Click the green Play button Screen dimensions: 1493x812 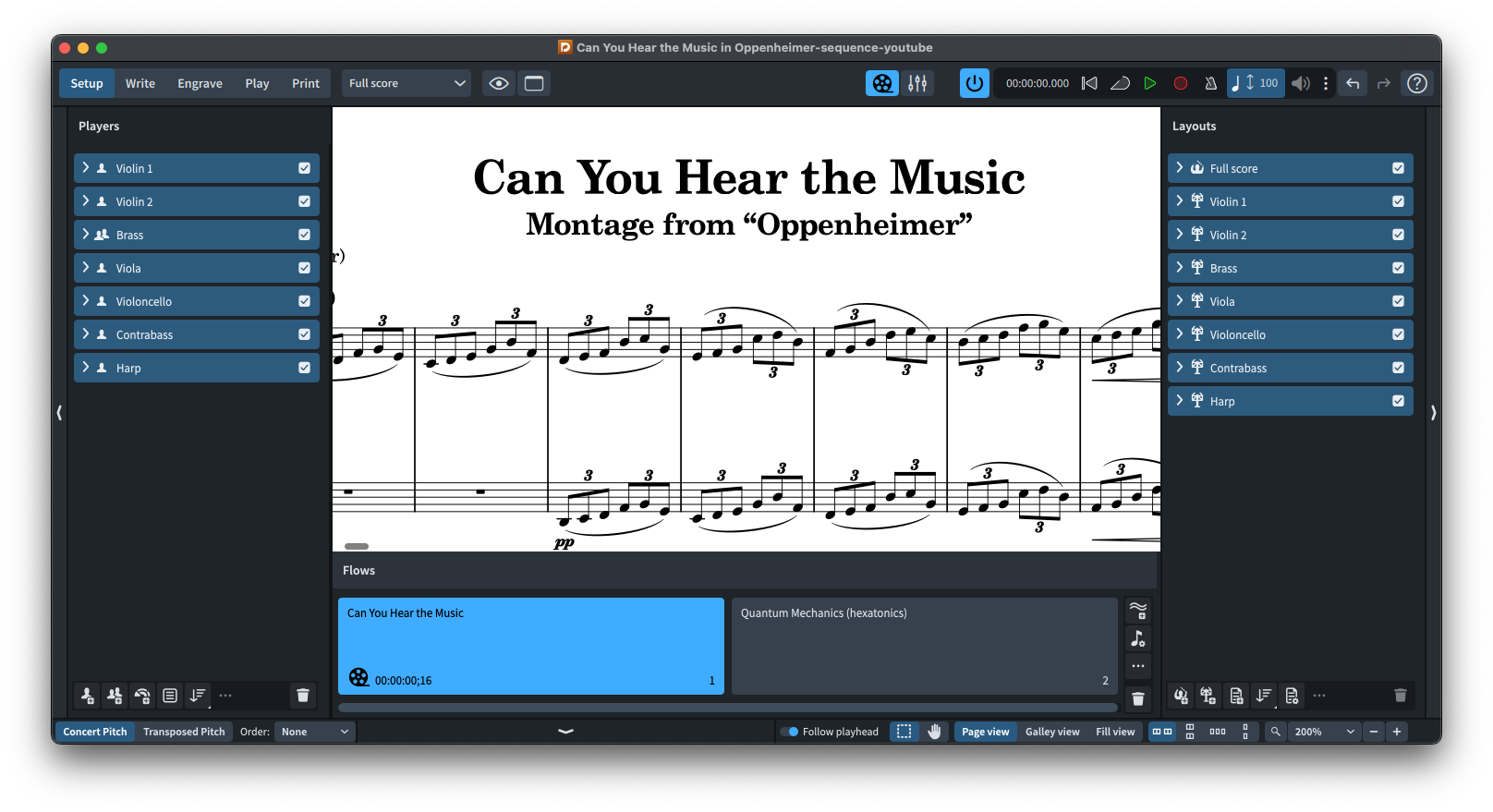coord(1150,83)
